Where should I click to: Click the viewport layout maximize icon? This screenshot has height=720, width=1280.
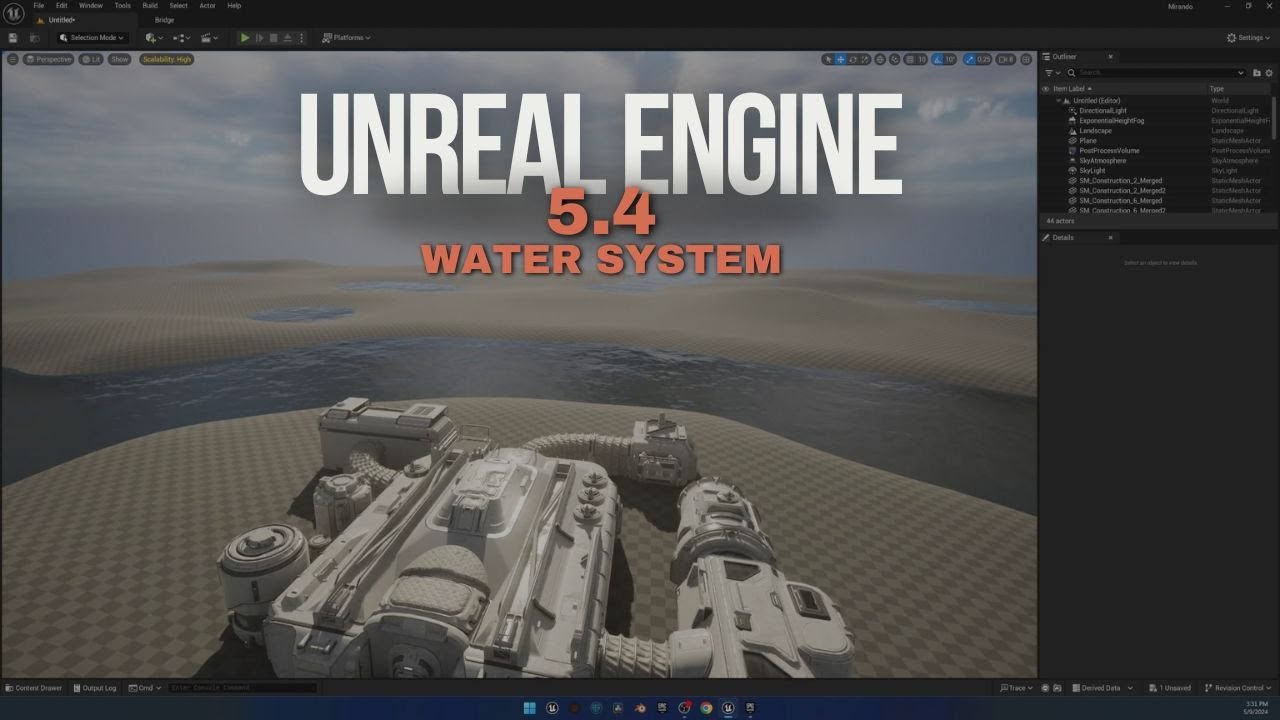coord(1026,59)
